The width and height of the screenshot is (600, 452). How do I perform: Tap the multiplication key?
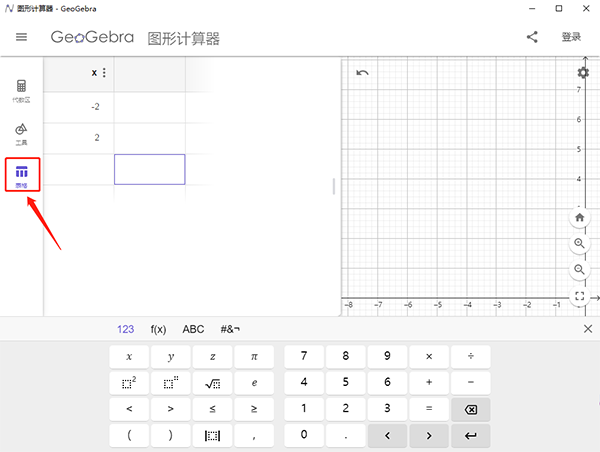click(x=429, y=357)
